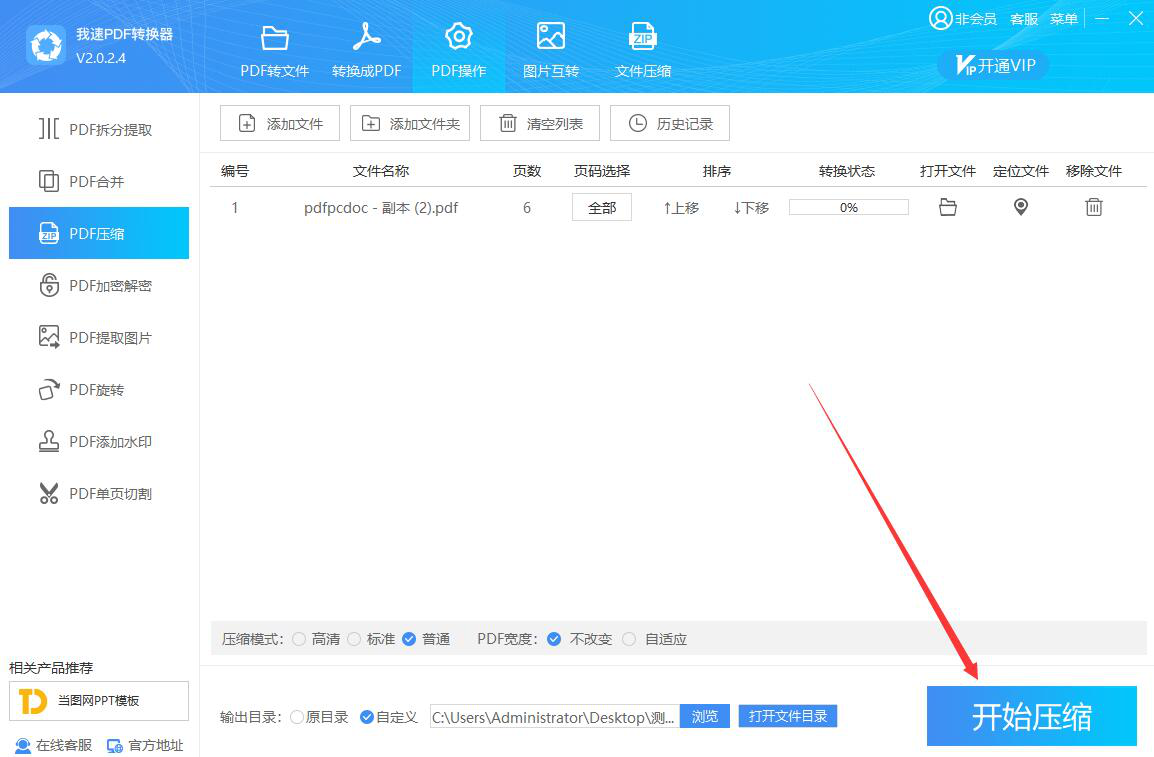Click 清空列表 to clear list
This screenshot has width=1154, height=757.
(x=539, y=123)
